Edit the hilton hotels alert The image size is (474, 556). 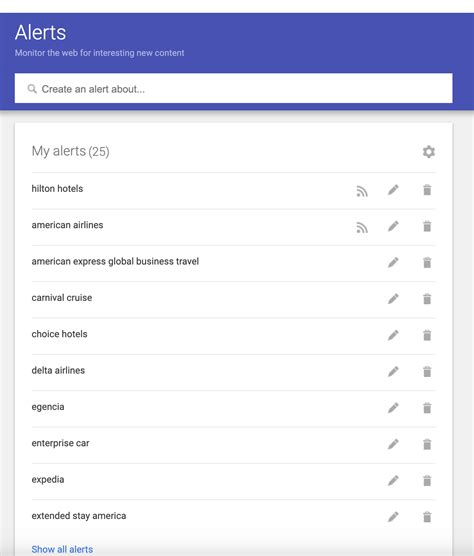[393, 190]
